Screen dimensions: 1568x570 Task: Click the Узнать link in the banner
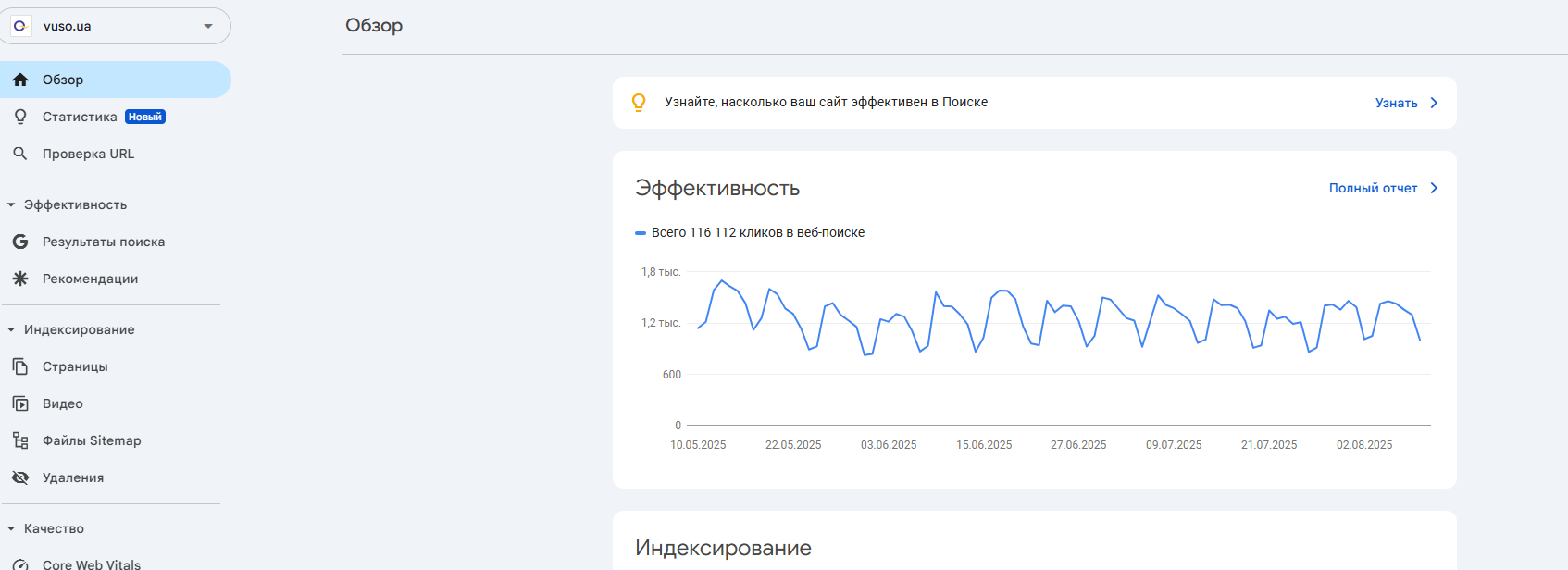pyautogui.click(x=1396, y=103)
